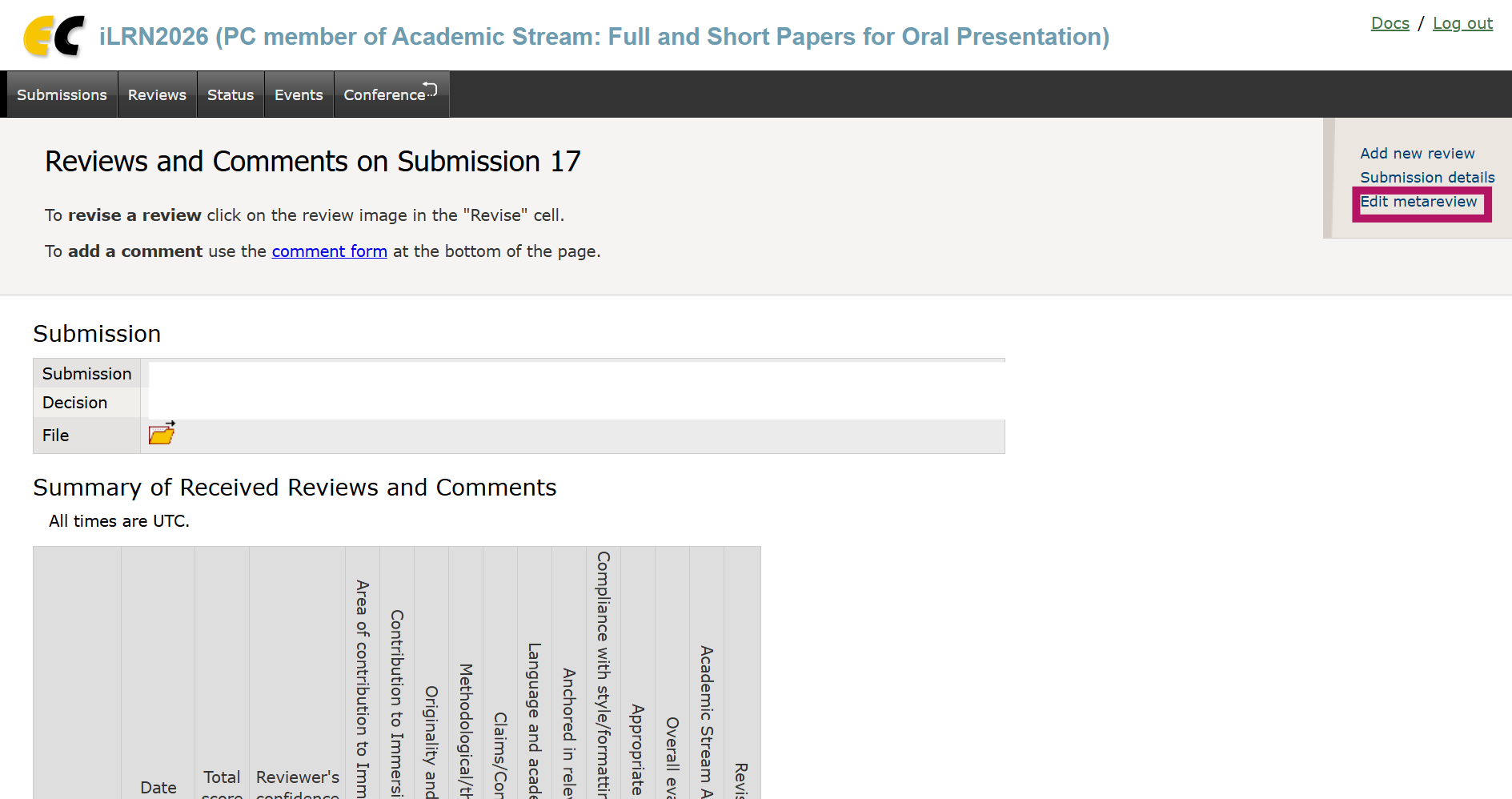Click Edit metareview link
Screen dimensions: 1512x799
[x=1418, y=202]
